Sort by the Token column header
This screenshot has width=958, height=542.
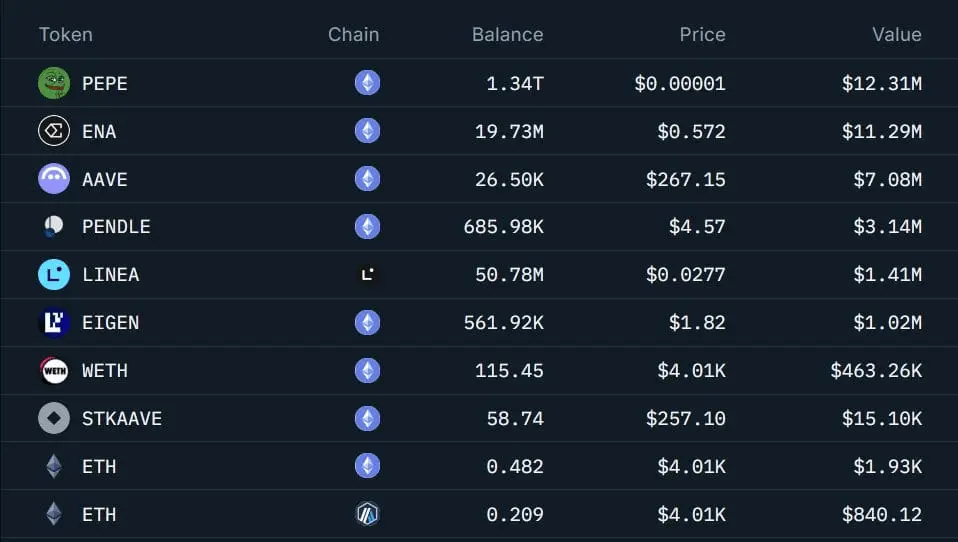66,35
